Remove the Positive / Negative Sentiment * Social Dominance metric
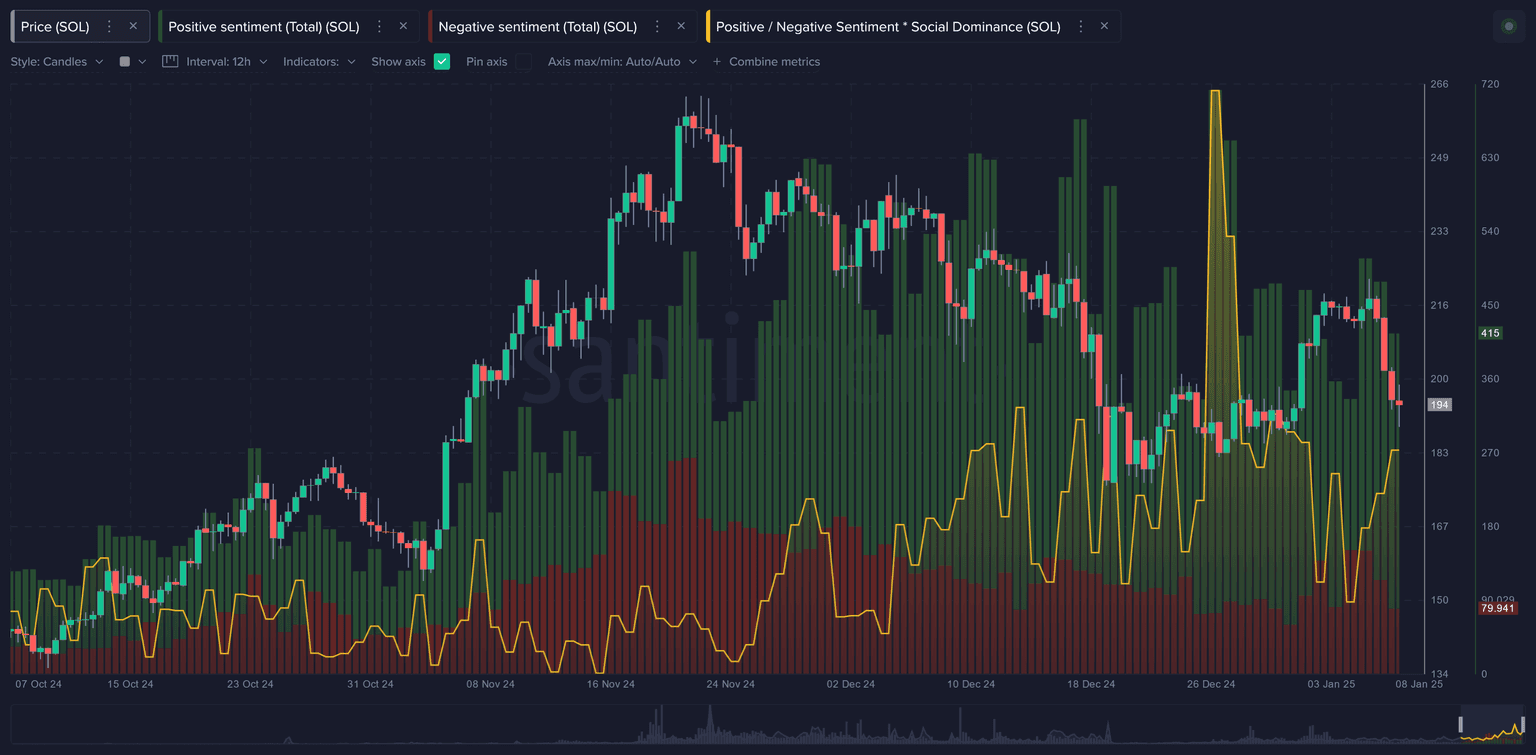 pyautogui.click(x=1104, y=27)
